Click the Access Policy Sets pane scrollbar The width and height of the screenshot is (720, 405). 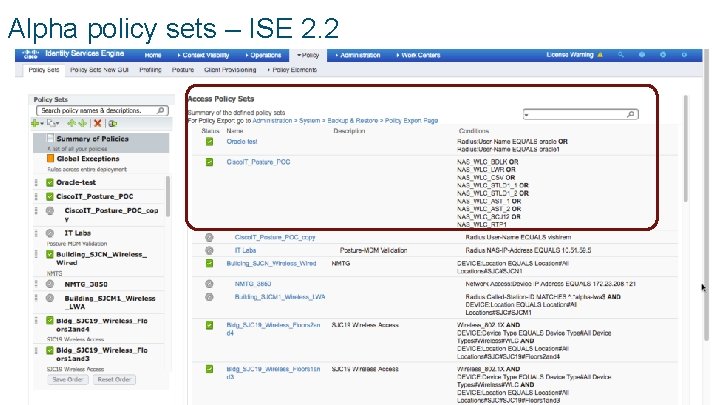(686, 148)
